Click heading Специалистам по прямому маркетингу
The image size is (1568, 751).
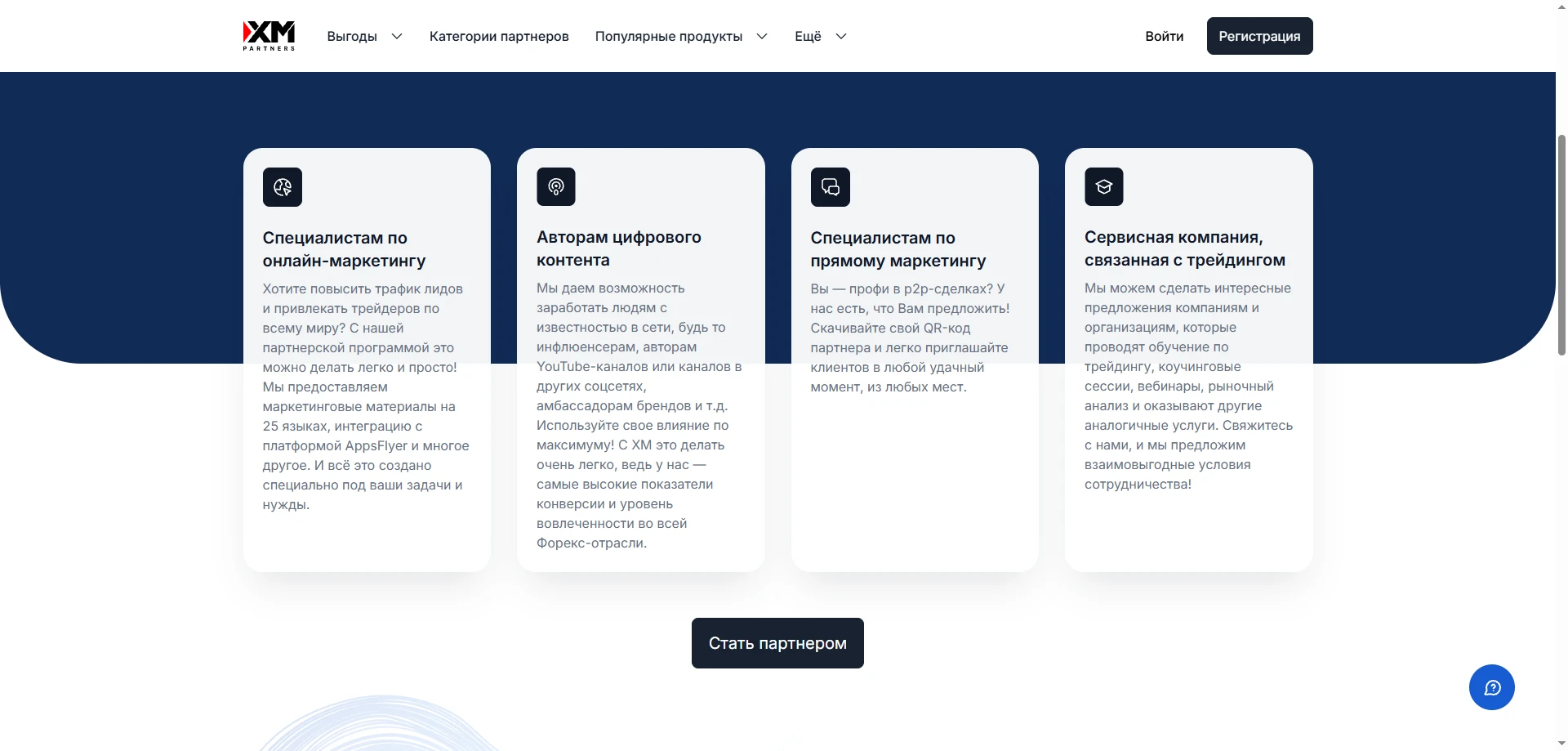(x=898, y=249)
